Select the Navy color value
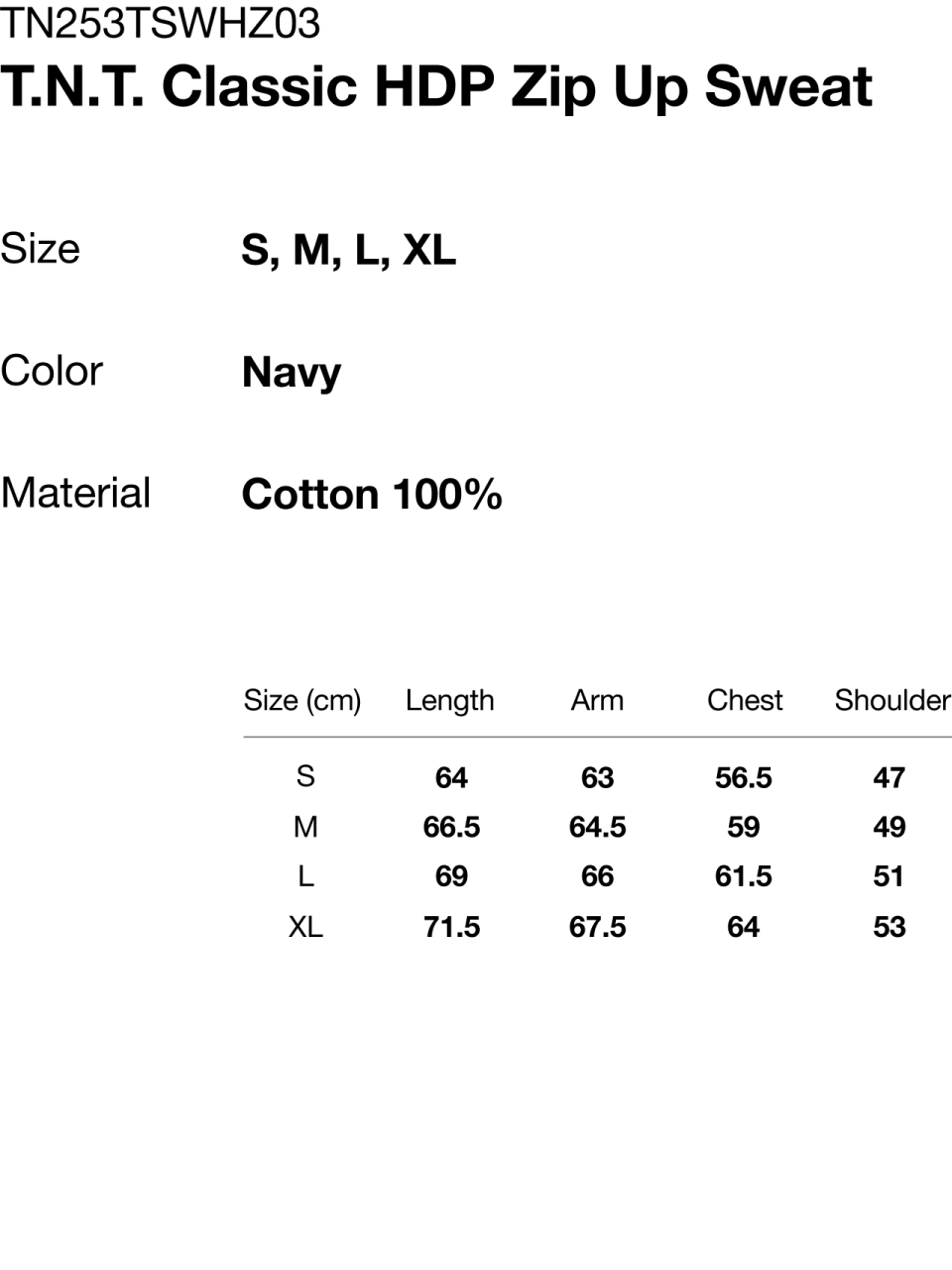The height and width of the screenshot is (1270, 952). (x=292, y=373)
